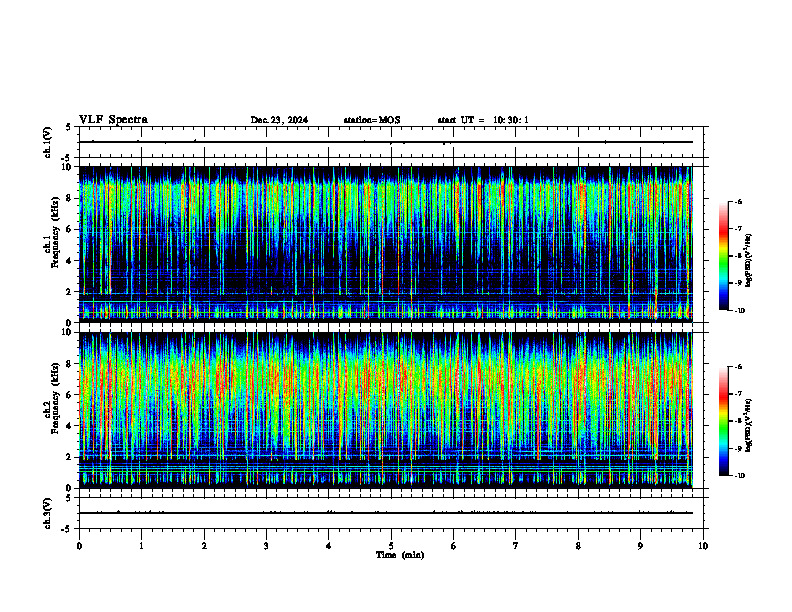Click the "-10" label on ch.2 colorbar
Screen dimensions: 792x612
click(739, 476)
